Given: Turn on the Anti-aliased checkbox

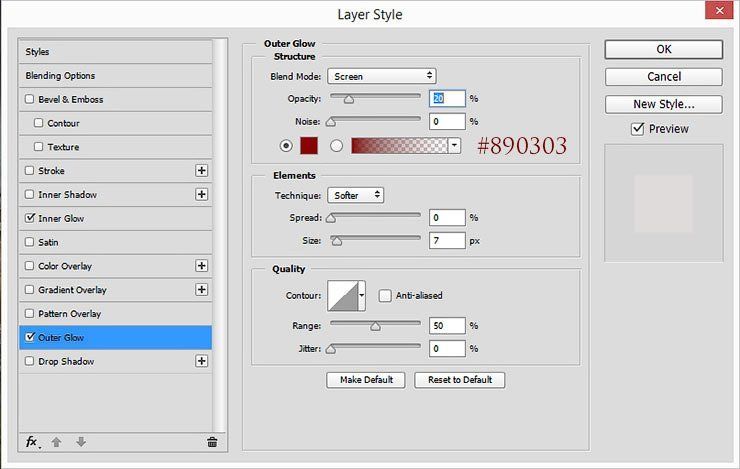Looking at the screenshot, I should tap(385, 296).
